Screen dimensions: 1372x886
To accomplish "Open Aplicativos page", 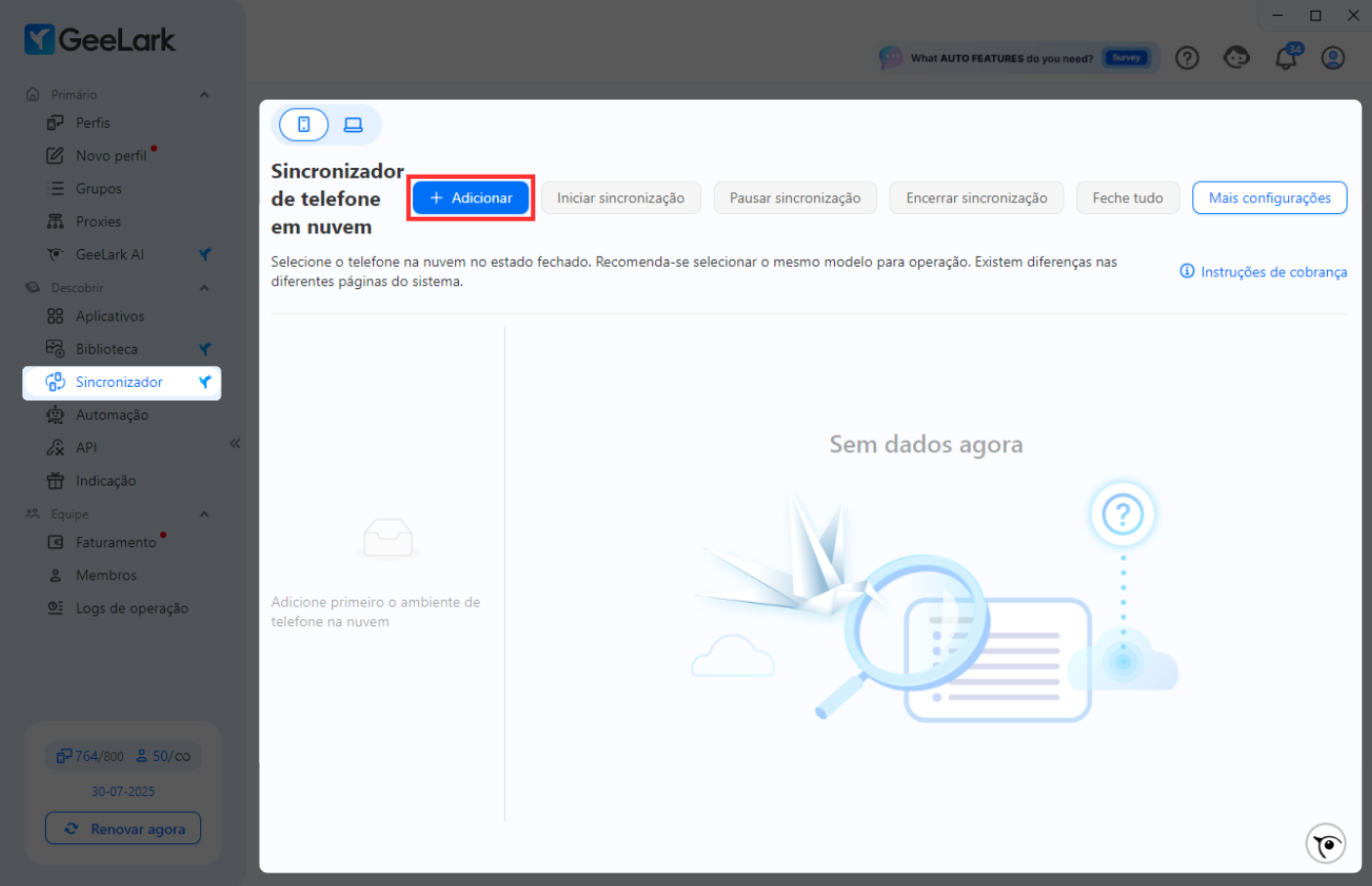I will [109, 316].
